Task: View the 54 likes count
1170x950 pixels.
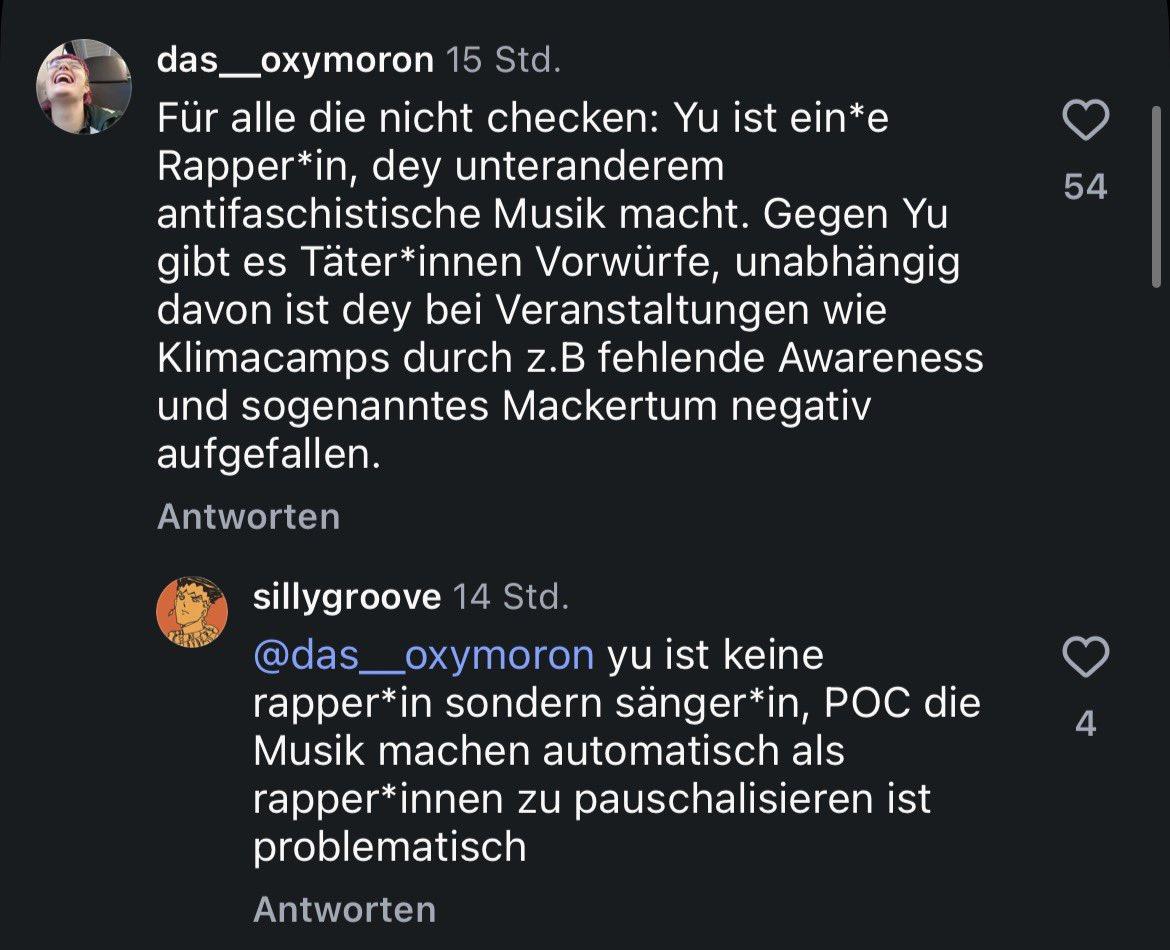Action: 1086,187
